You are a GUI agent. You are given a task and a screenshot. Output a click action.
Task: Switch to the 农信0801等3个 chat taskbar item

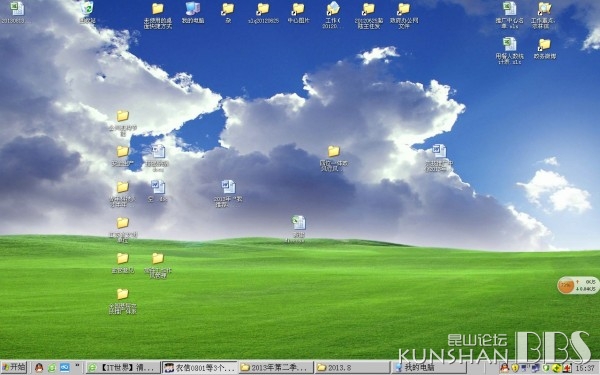point(199,368)
